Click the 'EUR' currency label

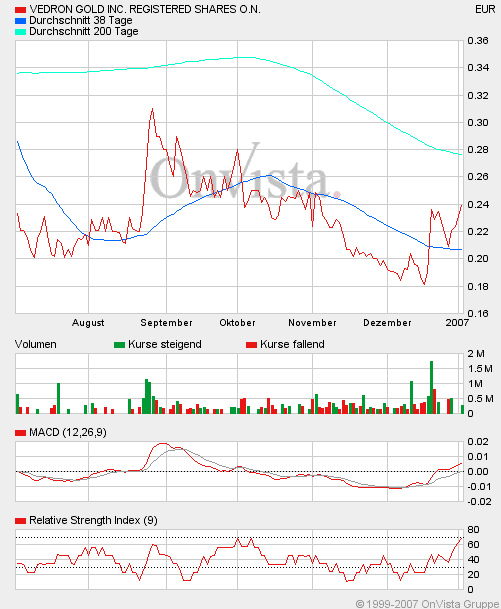tap(485, 9)
